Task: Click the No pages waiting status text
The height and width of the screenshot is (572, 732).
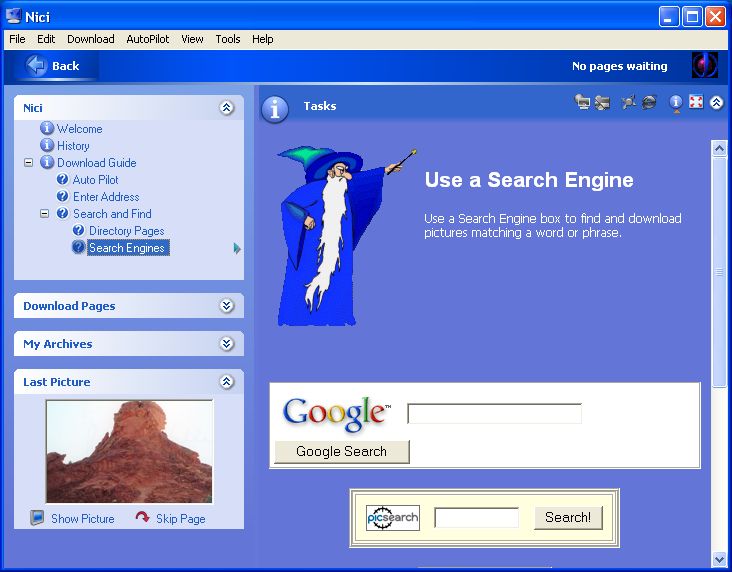Action: [x=619, y=66]
